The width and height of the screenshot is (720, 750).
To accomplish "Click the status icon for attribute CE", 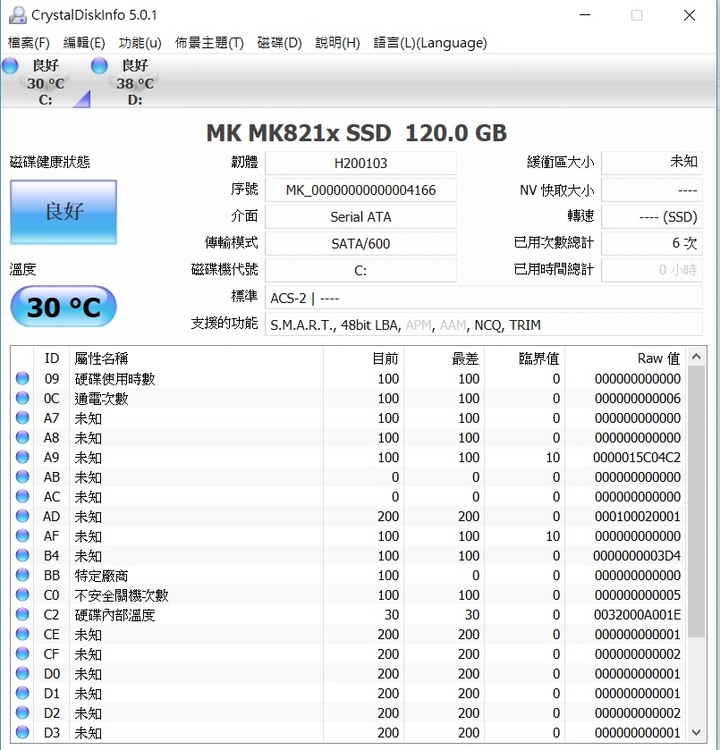I will 22,634.
